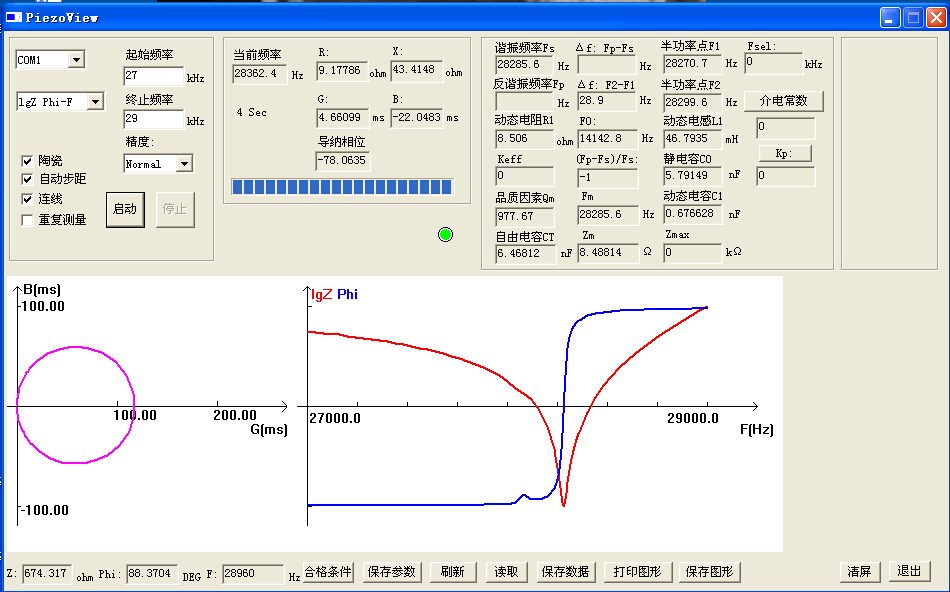Open 合格条件 settings
The height and width of the screenshot is (592, 950).
click(x=328, y=572)
